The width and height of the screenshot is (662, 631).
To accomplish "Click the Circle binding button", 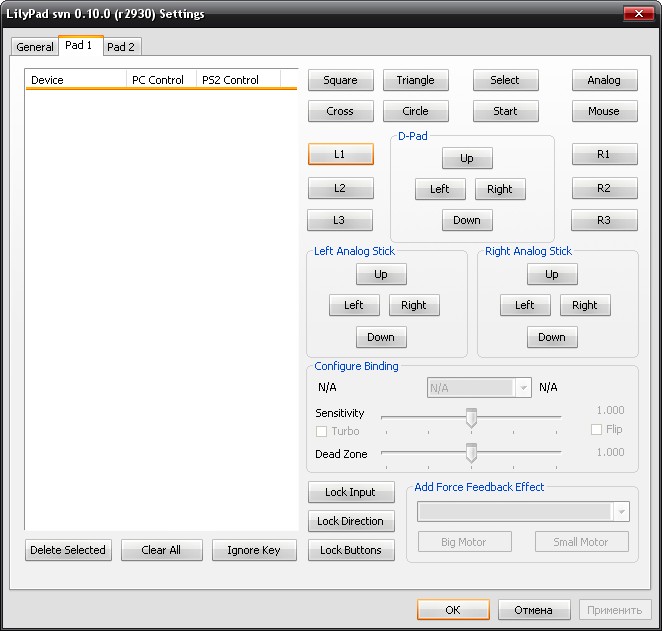I will coord(415,111).
